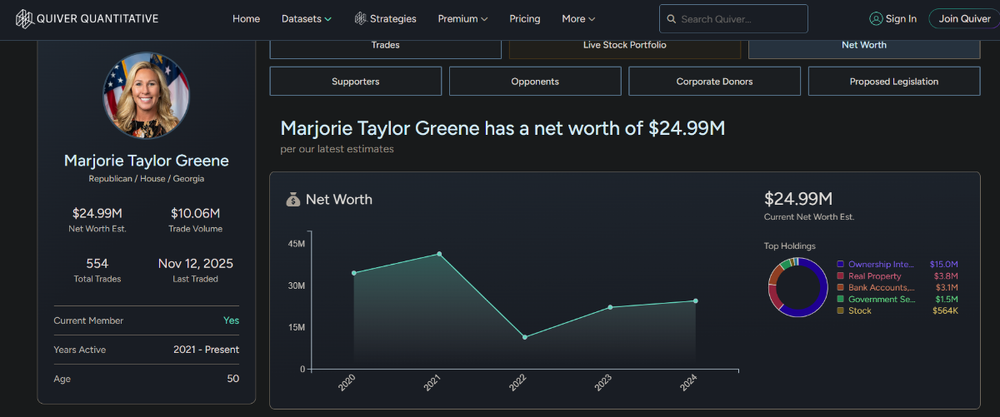Viewport: 1000px width, 417px height.
Task: Open the Premium dropdown menu
Action: pyautogui.click(x=462, y=19)
